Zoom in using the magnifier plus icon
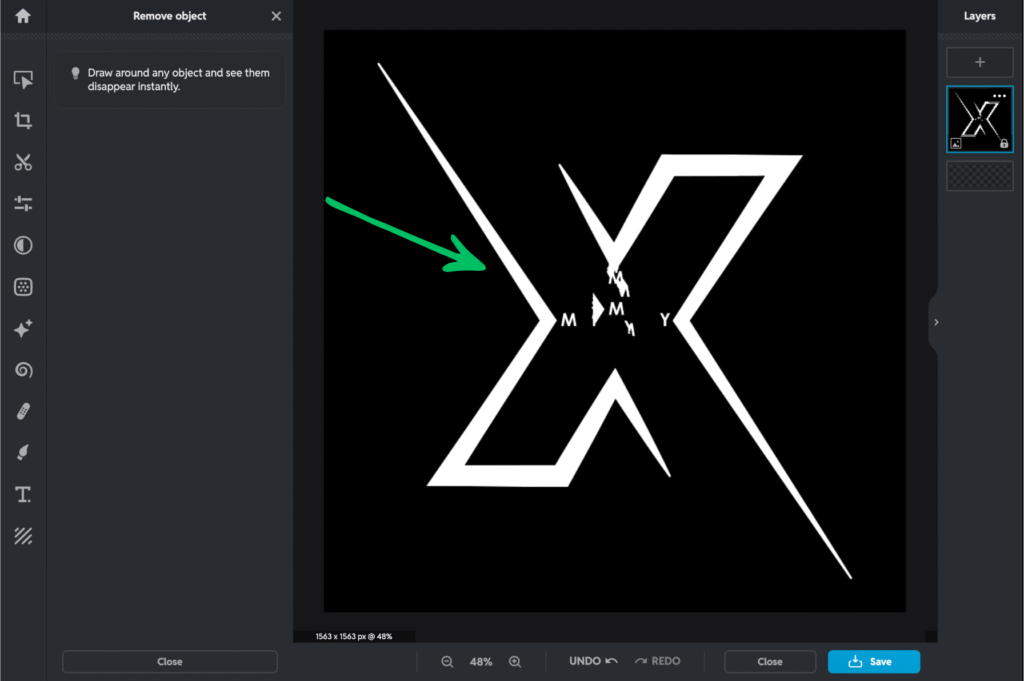This screenshot has height=681, width=1024. click(515, 661)
